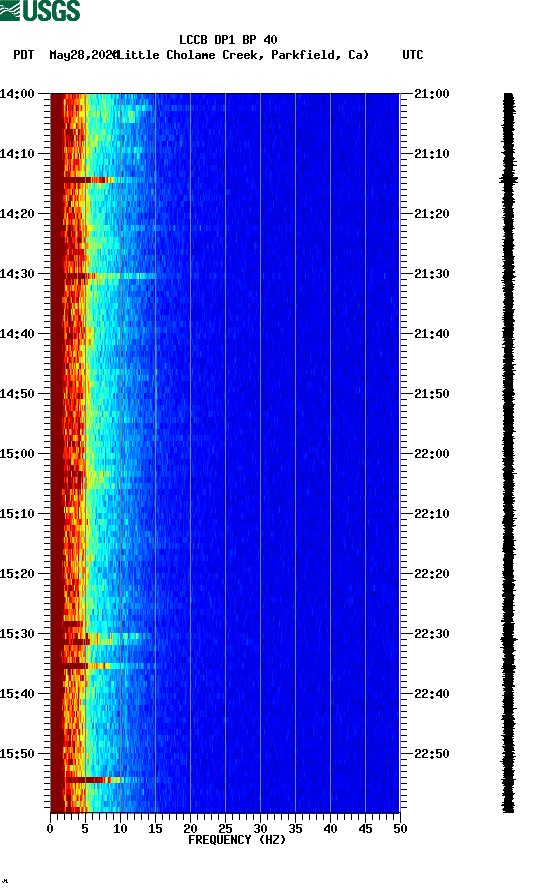Click the 14:20 PDT time label

[x=17, y=214]
